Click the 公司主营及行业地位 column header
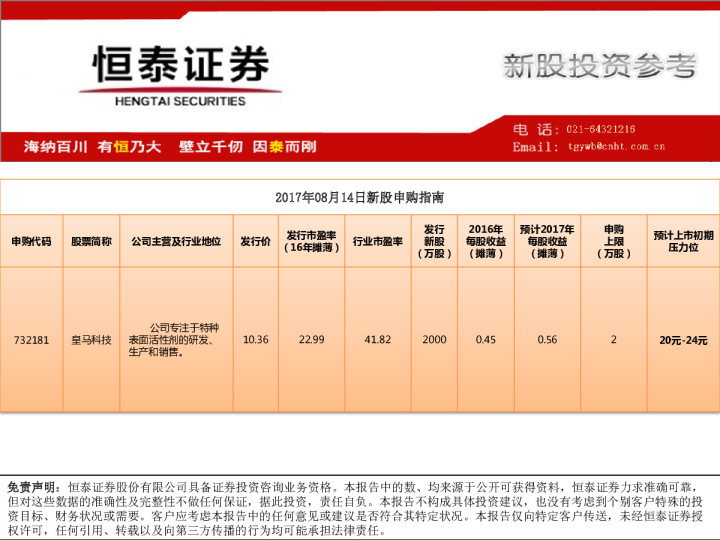Image resolution: width=720 pixels, height=540 pixels. coord(176,241)
